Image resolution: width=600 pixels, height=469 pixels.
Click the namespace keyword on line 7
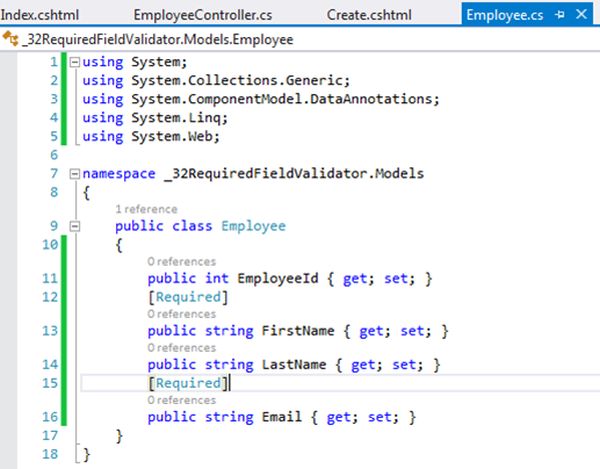pos(119,174)
